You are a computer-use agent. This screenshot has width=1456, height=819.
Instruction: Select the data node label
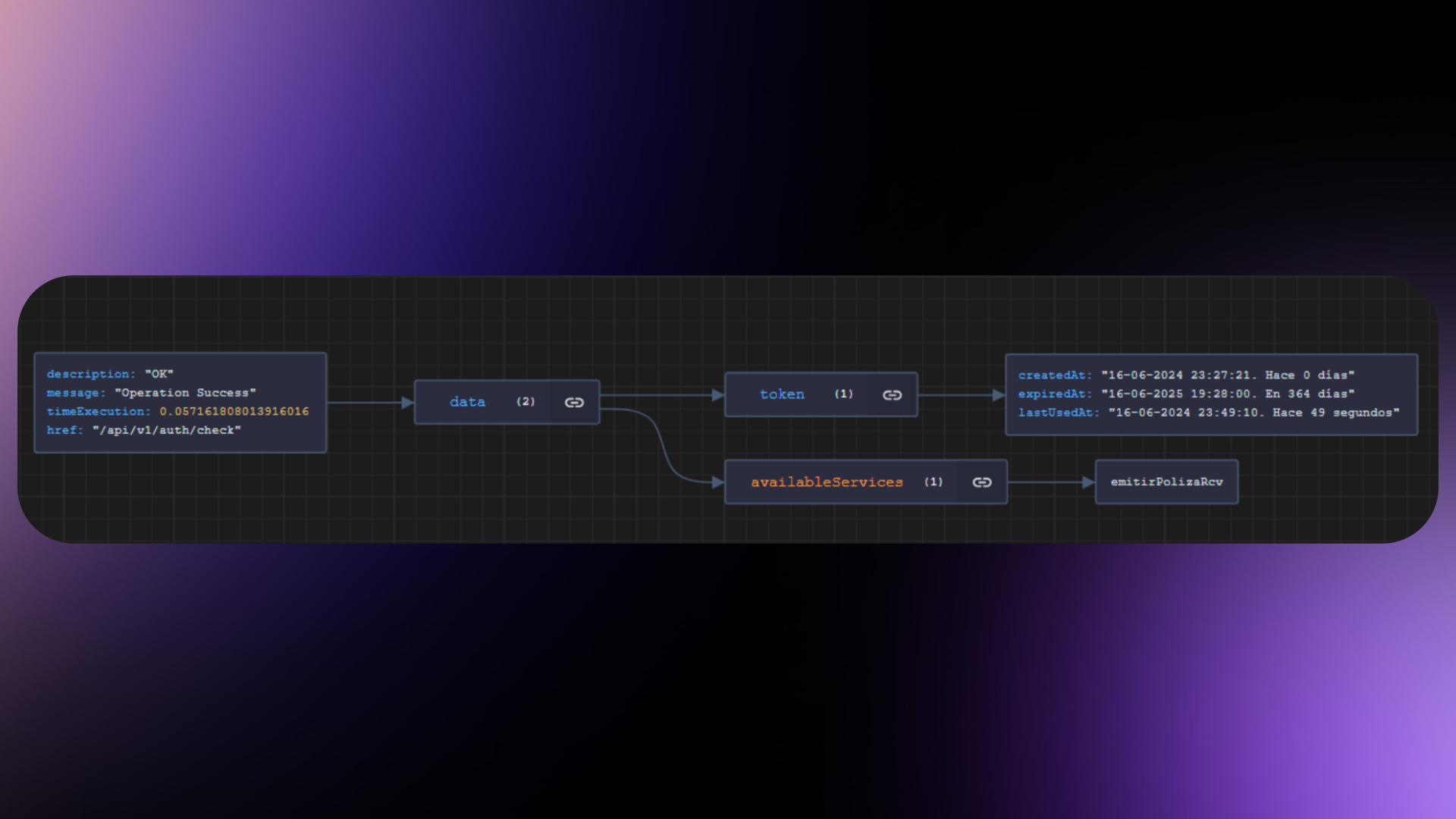(x=467, y=402)
